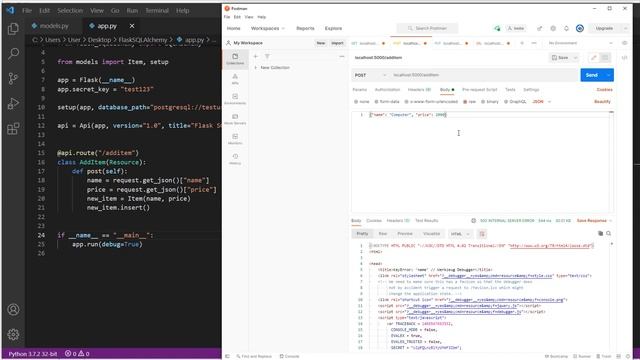Open the VS Code Explorer icon
Viewport: 640px width, 360px height.
click(x=13, y=29)
